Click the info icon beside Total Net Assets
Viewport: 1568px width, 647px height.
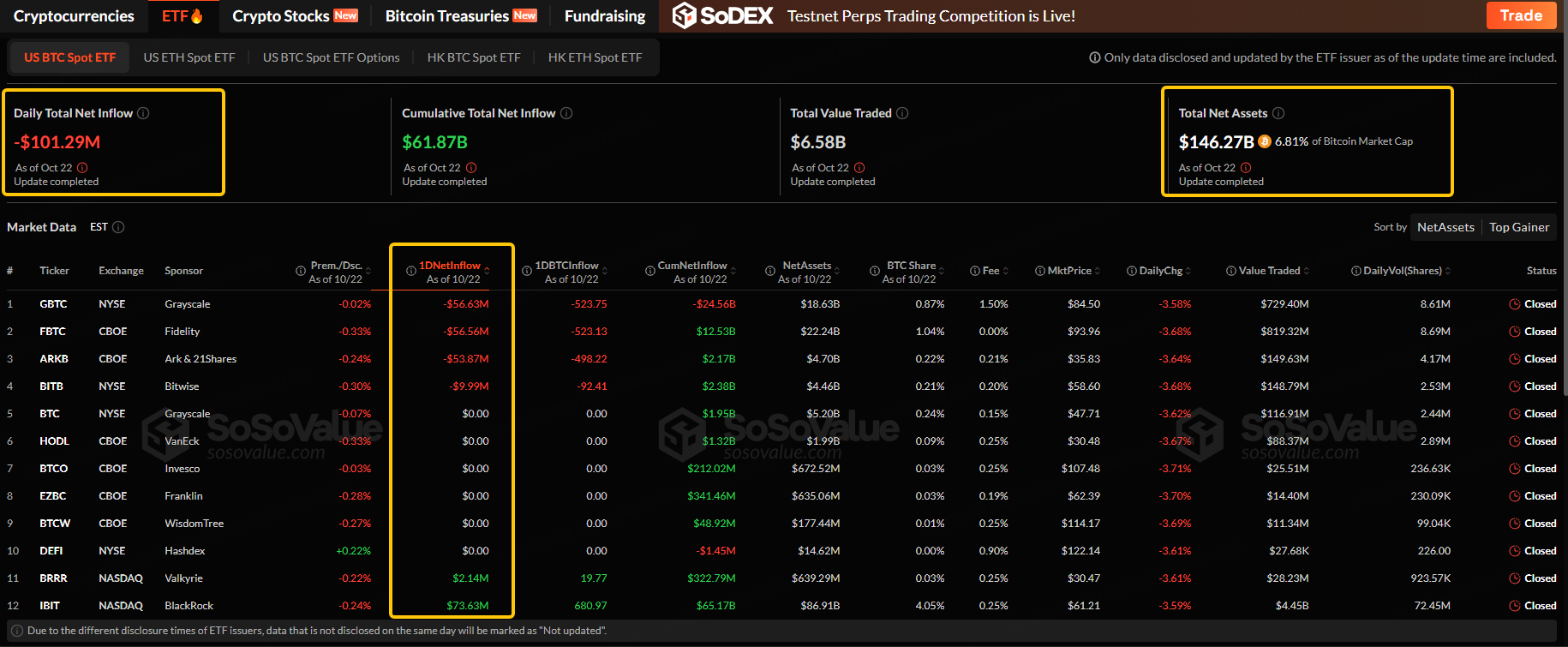tap(1278, 113)
